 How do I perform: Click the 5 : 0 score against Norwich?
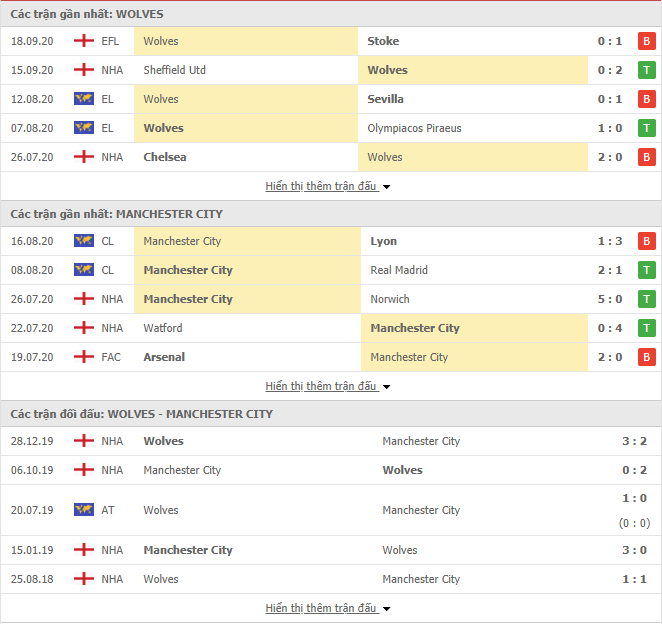click(x=610, y=299)
